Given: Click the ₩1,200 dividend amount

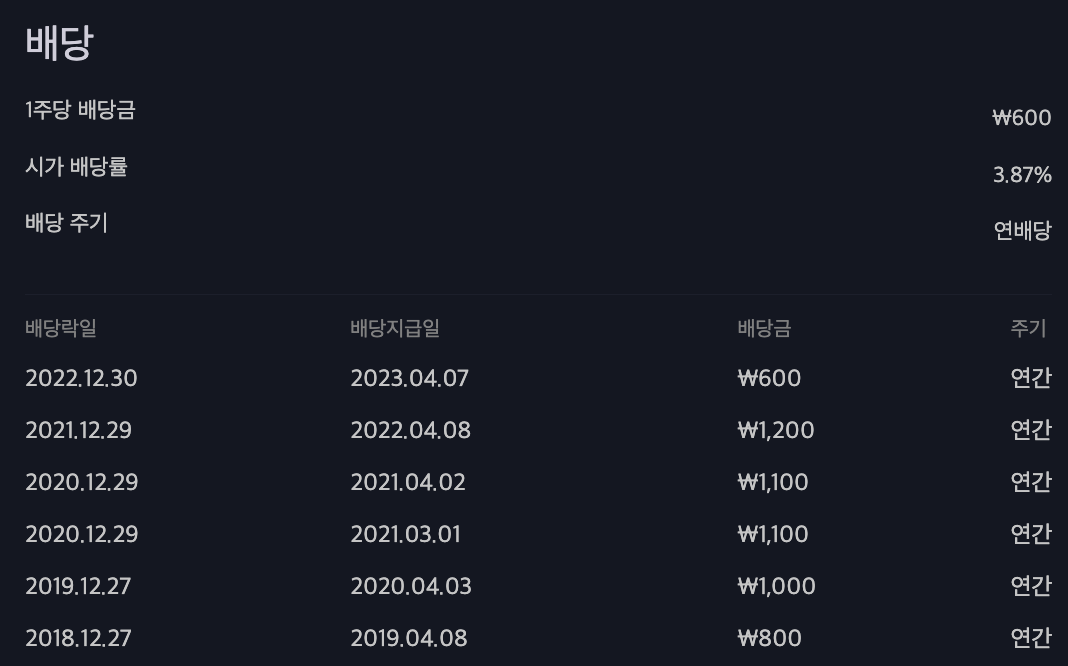Looking at the screenshot, I should coord(776,430).
